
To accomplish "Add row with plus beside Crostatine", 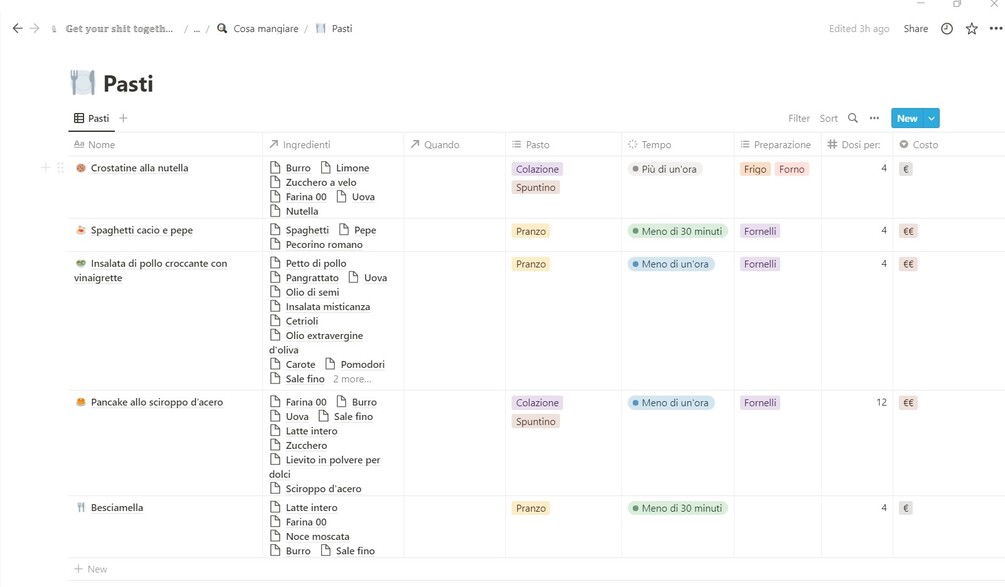I will [x=46, y=168].
